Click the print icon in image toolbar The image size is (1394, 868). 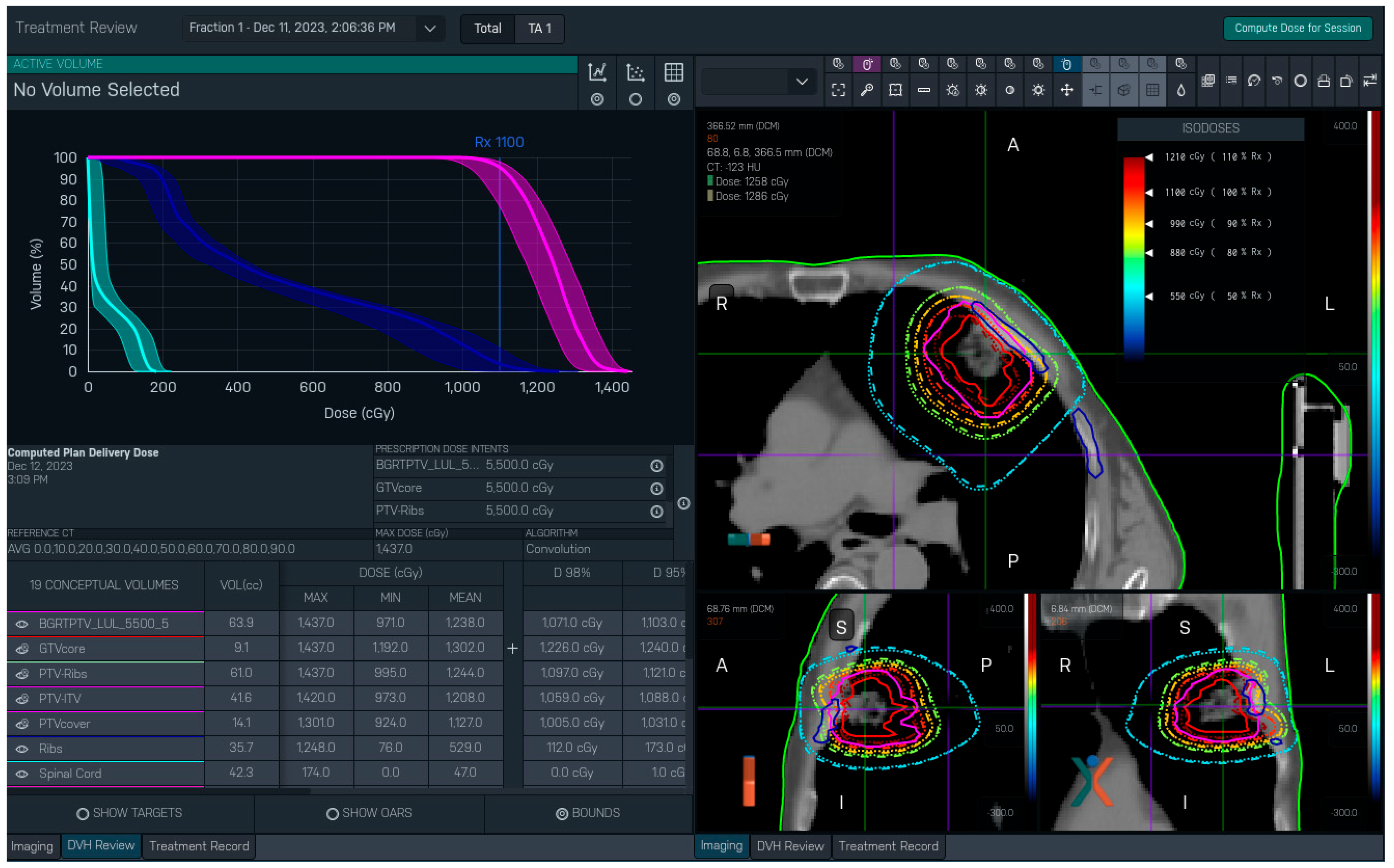1323,81
